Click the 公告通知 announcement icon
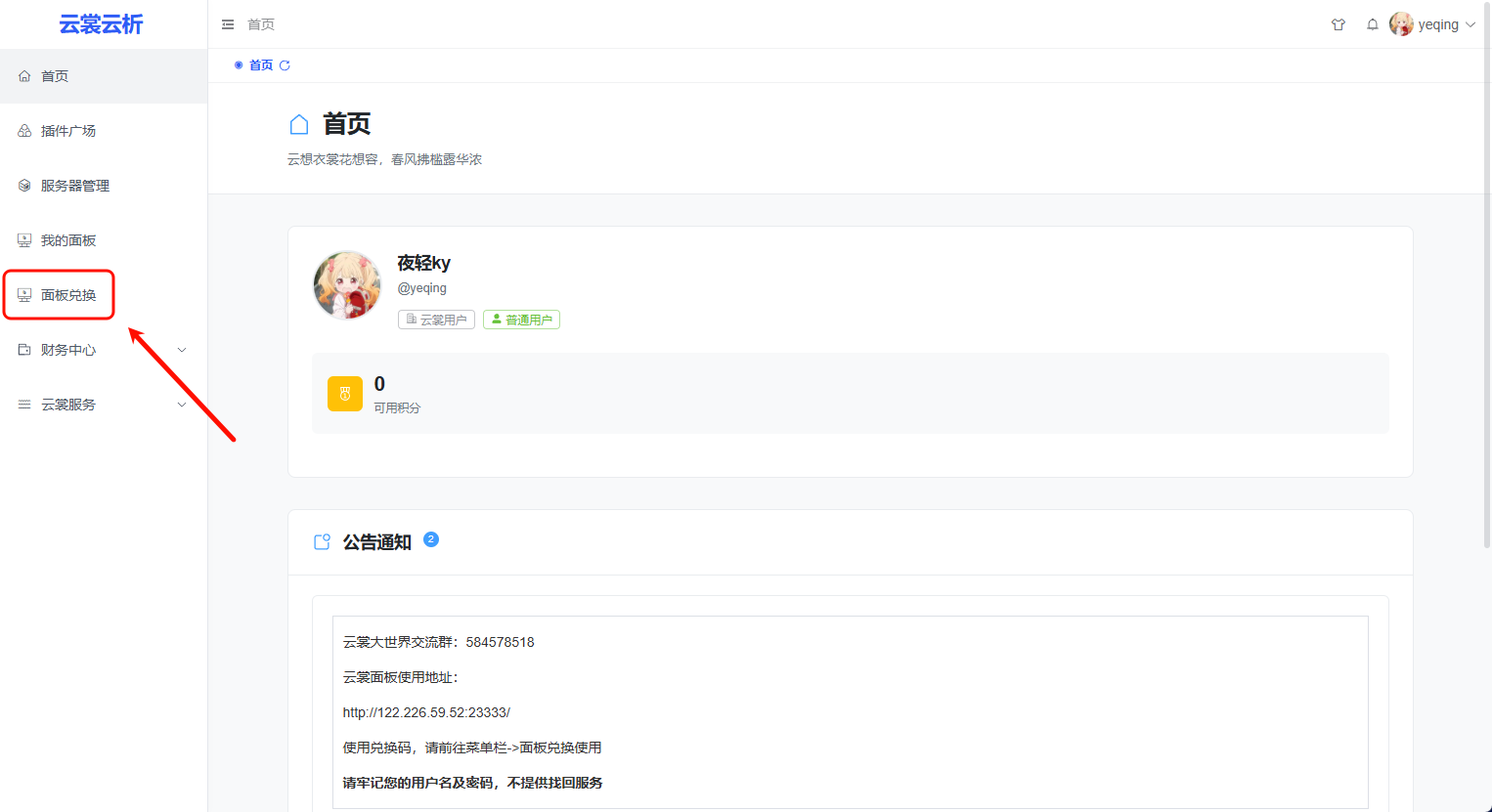This screenshot has height=812, width=1492. tap(322, 542)
